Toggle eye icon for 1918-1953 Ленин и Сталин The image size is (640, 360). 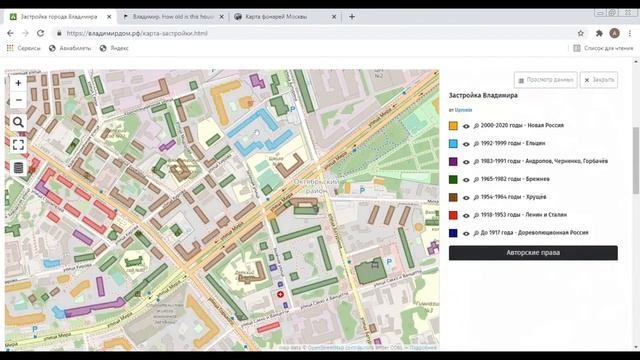(x=466, y=215)
